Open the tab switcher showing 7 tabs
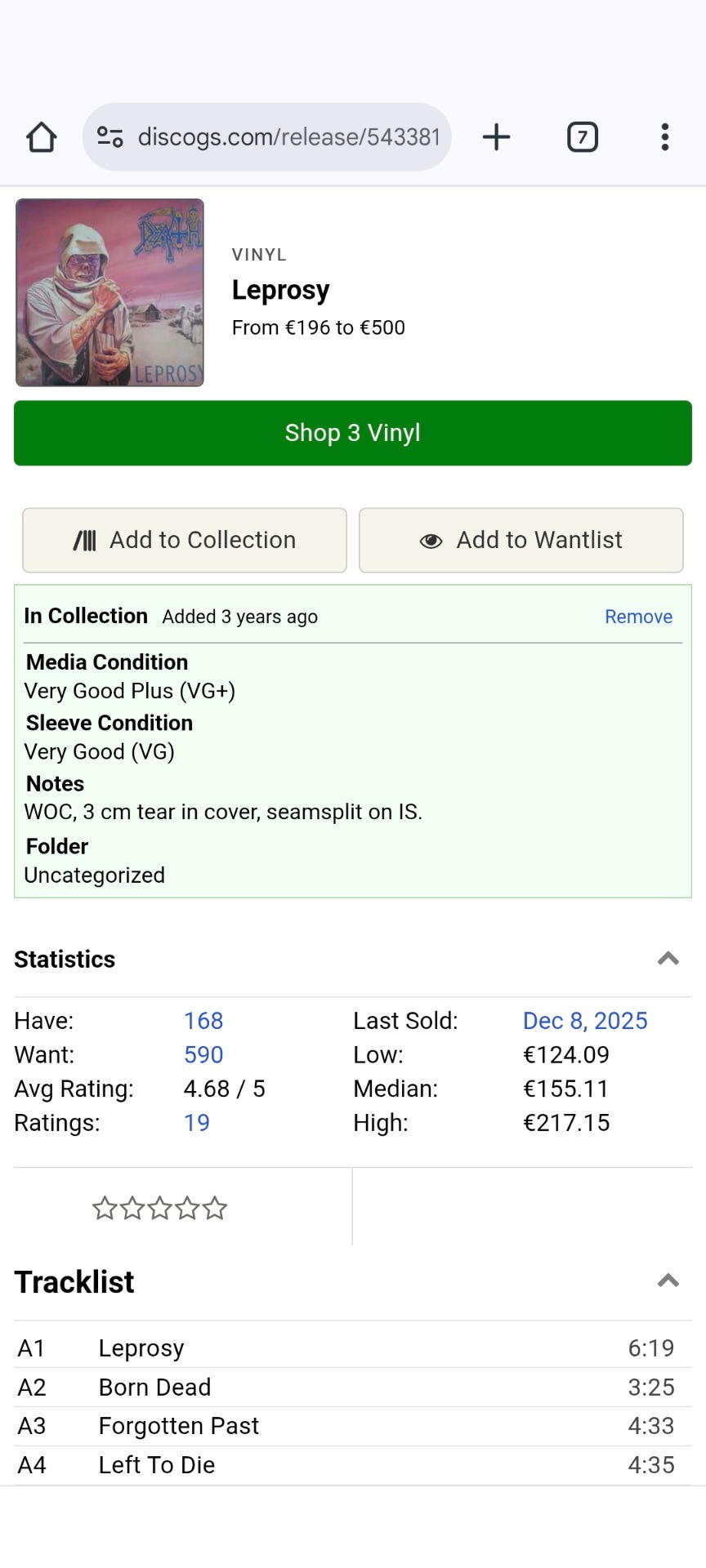This screenshot has height=1568, width=706. (x=582, y=136)
